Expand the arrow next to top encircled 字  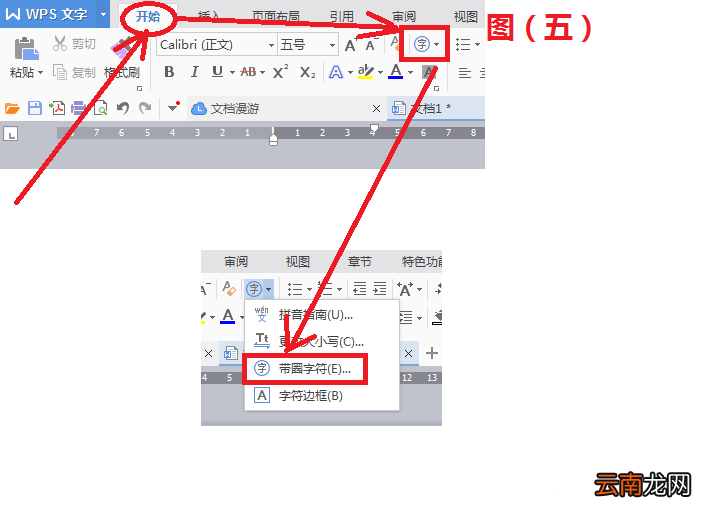pyautogui.click(x=437, y=45)
